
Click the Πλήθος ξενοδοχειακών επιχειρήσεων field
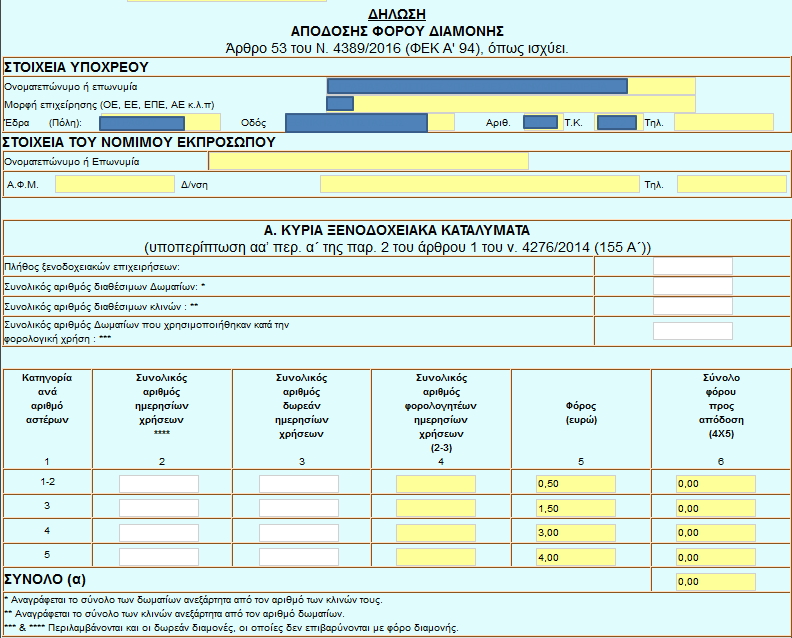click(692, 266)
